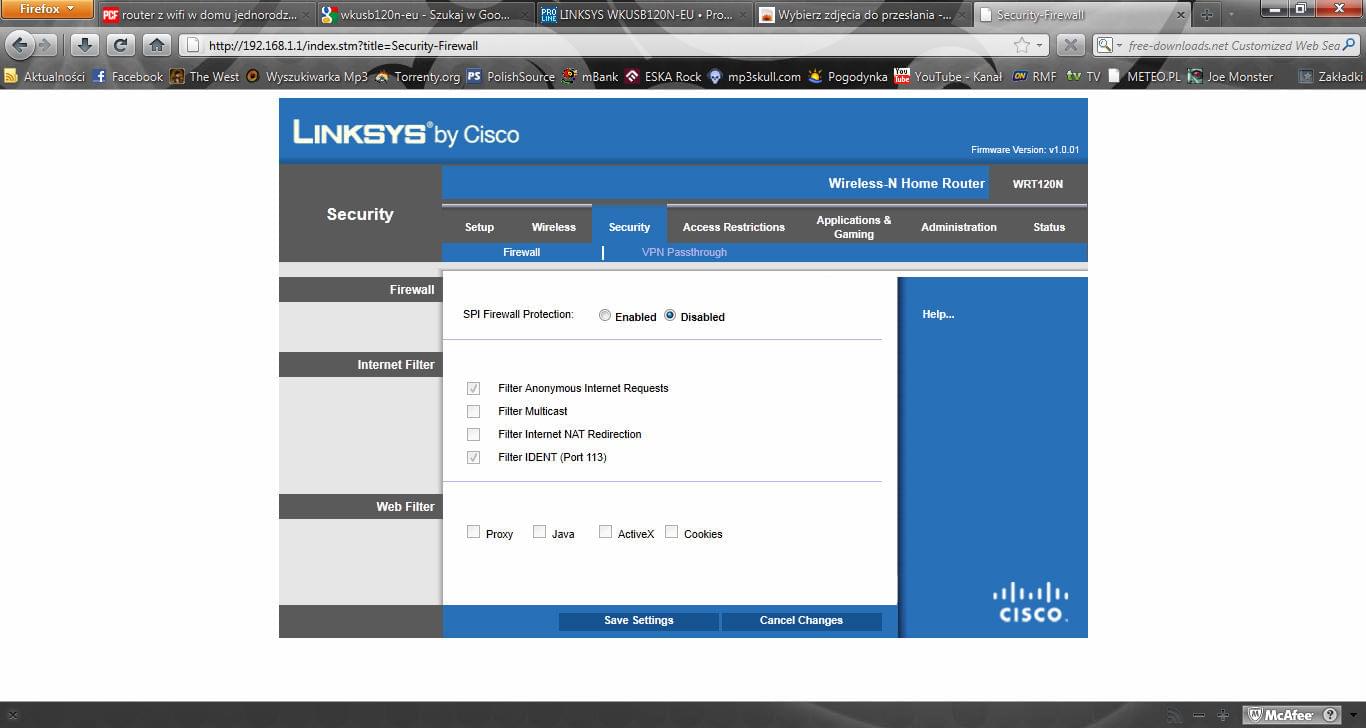
Task: Click the Stop loading X button
Action: (1070, 45)
